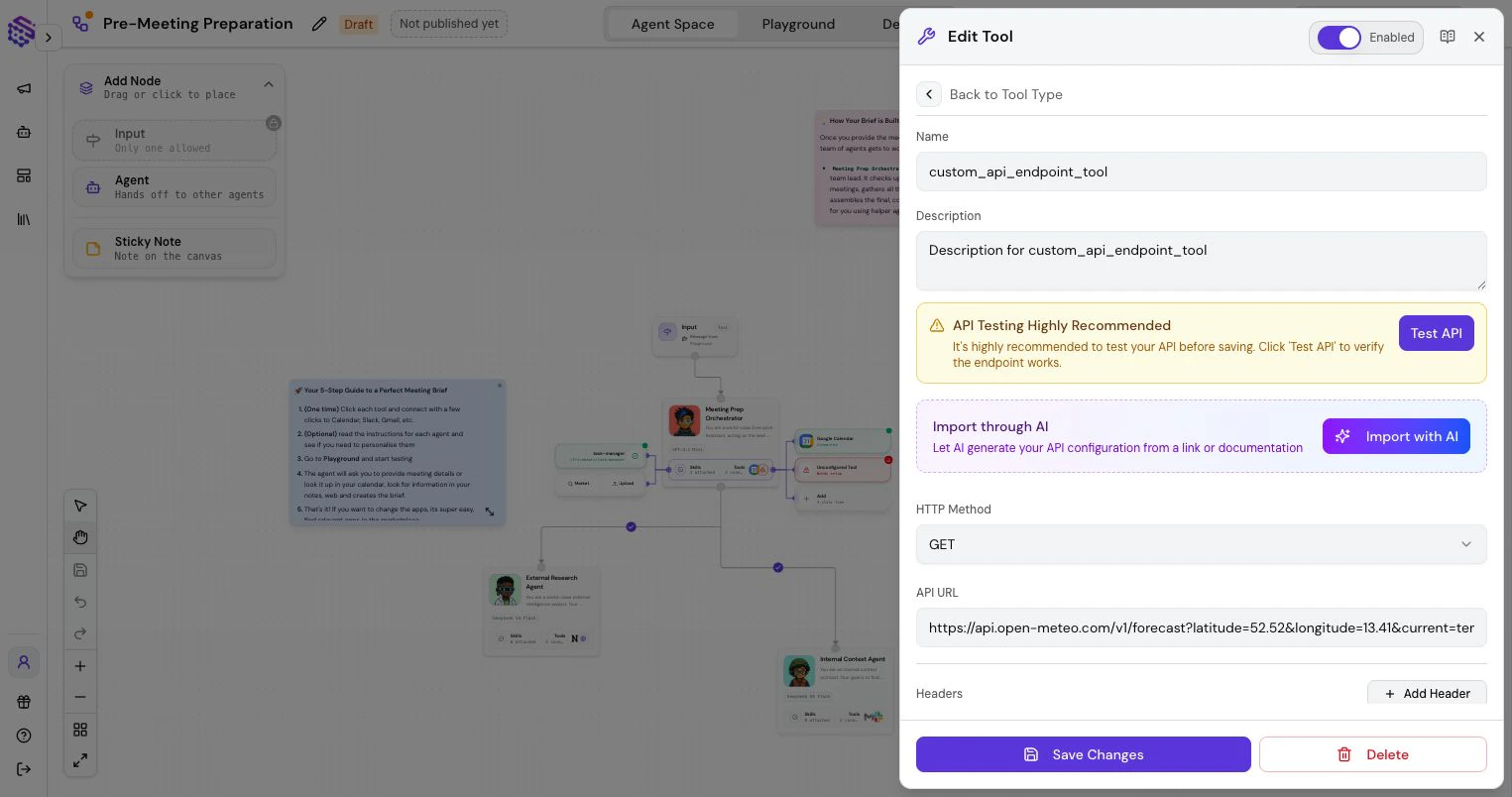
Task: Click the auto-layout grid icon on canvas toolbar
Action: tap(80, 730)
